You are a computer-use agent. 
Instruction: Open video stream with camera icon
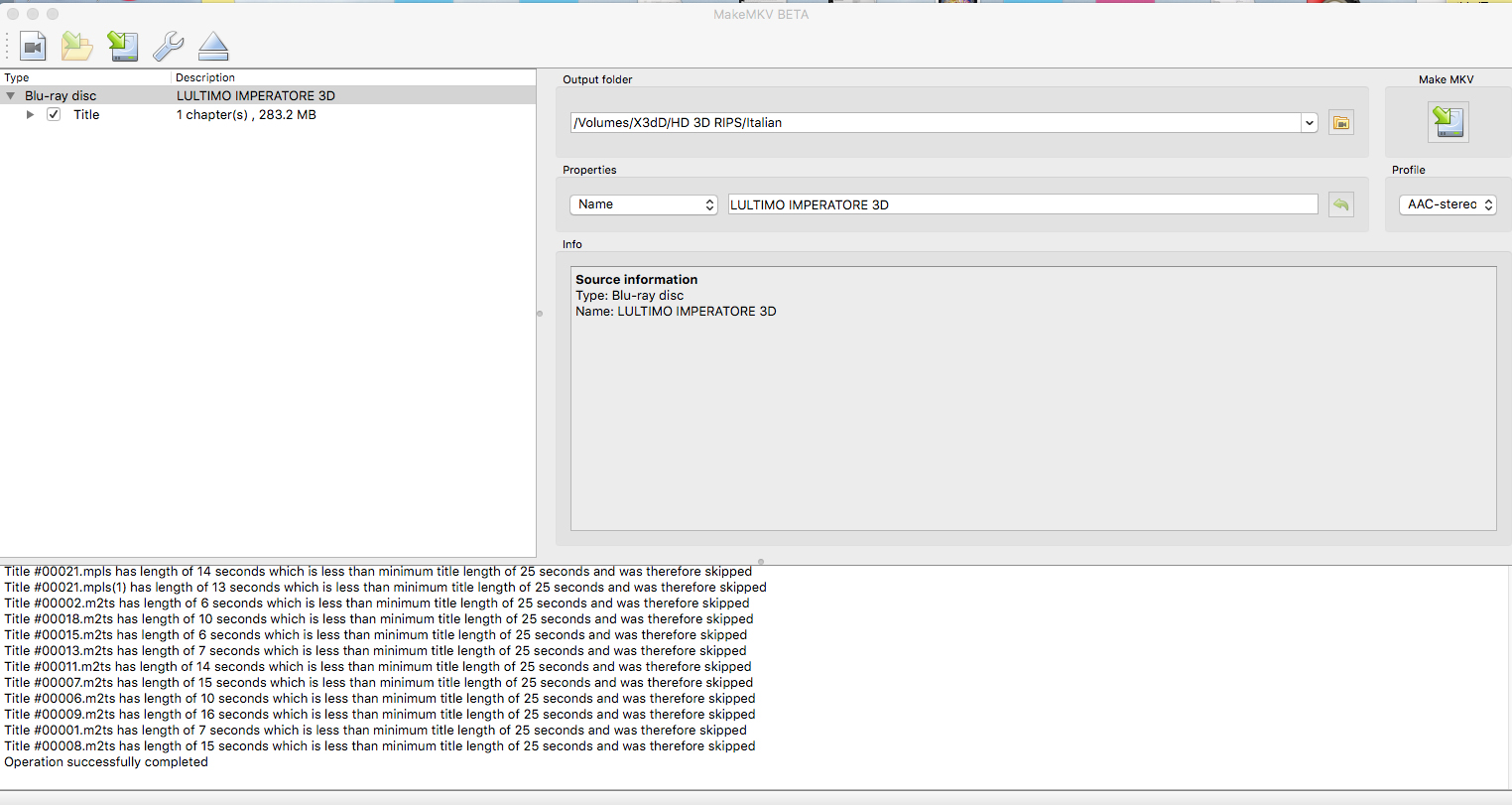(x=34, y=46)
